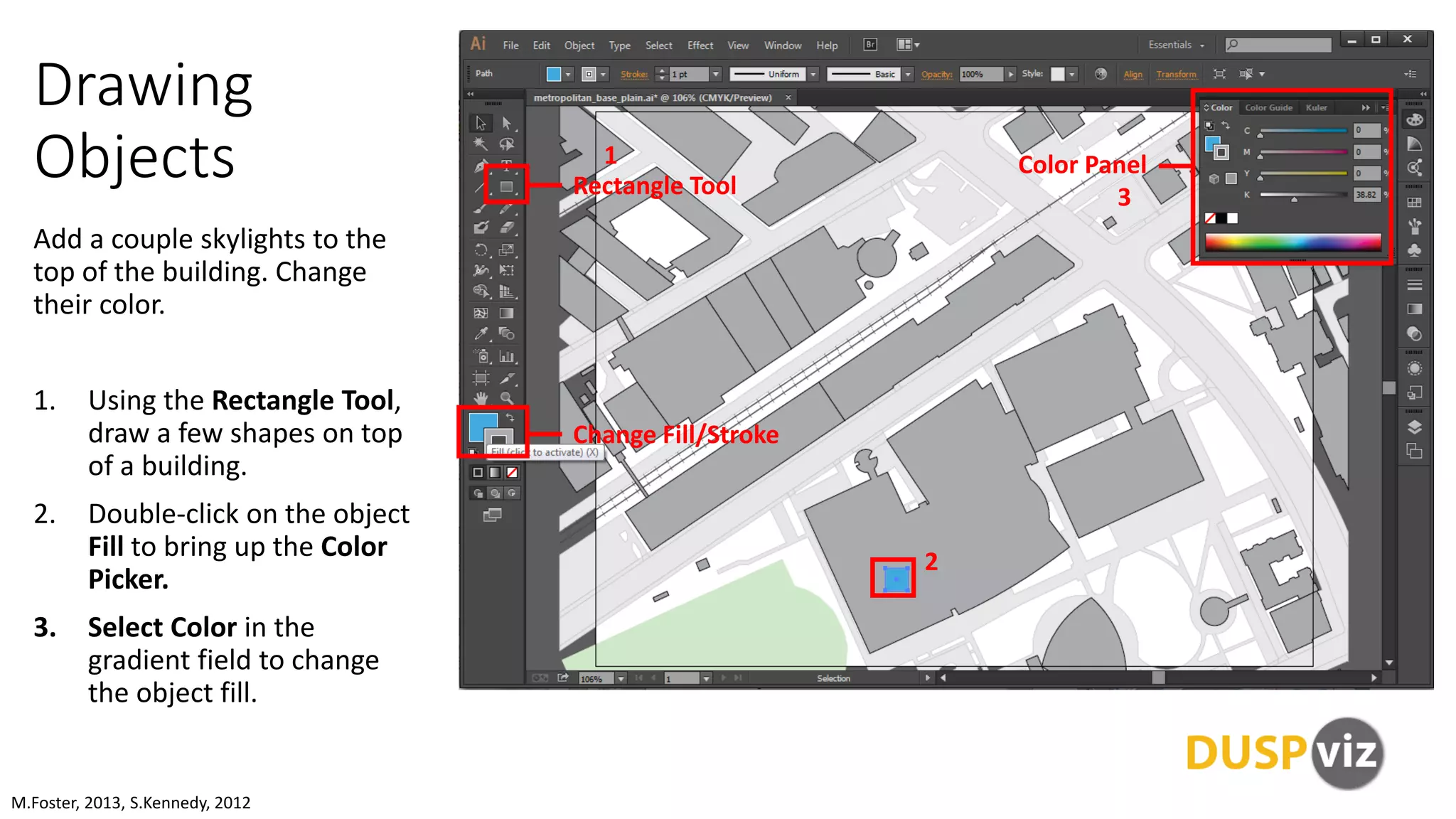
Task: Select the Hand tool
Action: (481, 398)
